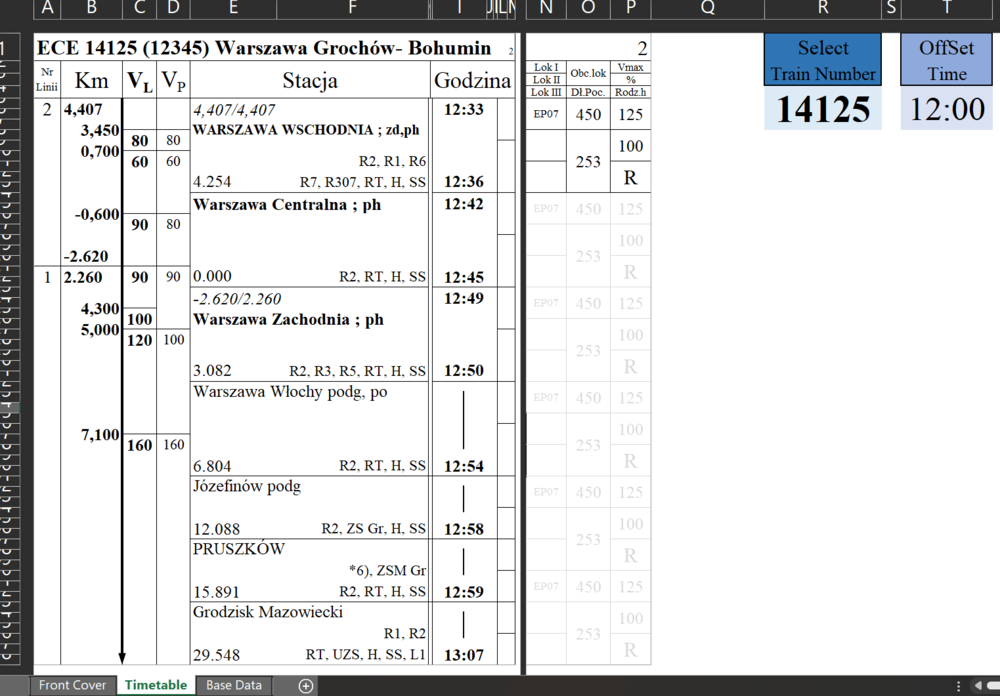Click time 12:50 cell
Viewport: 1000px width, 696px height.
pyautogui.click(x=464, y=371)
